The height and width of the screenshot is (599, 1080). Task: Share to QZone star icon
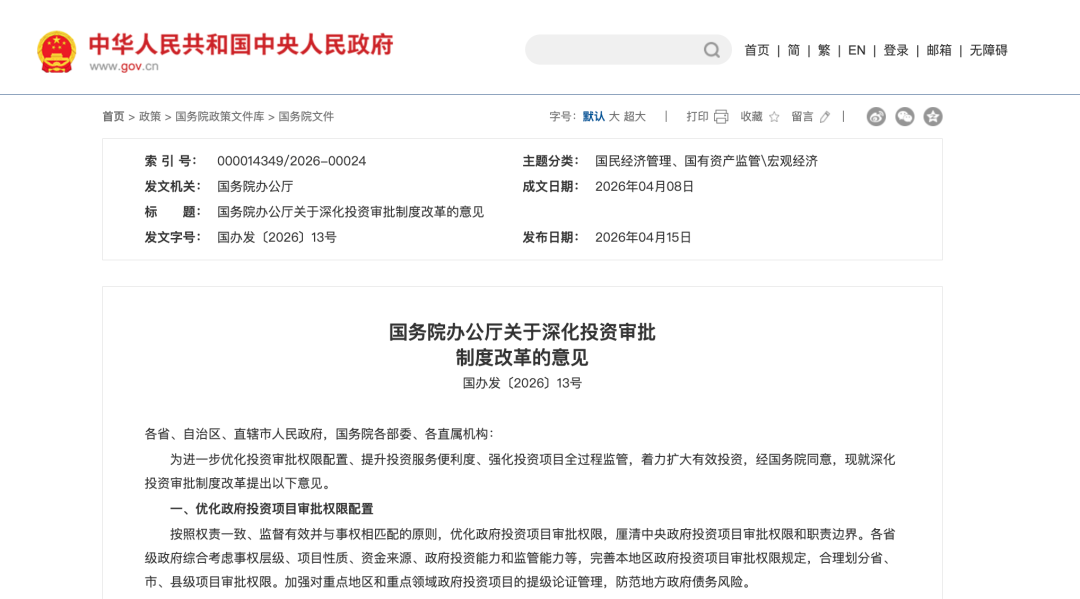933,117
